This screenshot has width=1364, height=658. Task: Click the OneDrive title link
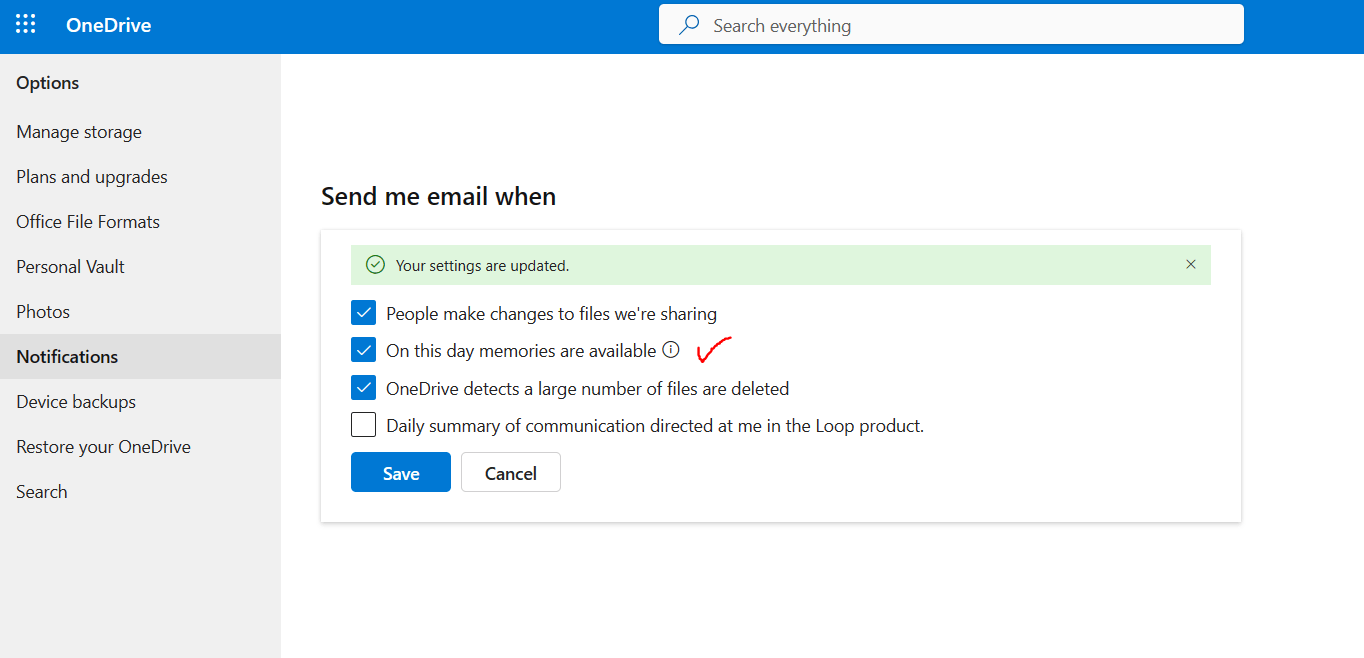pyautogui.click(x=108, y=26)
